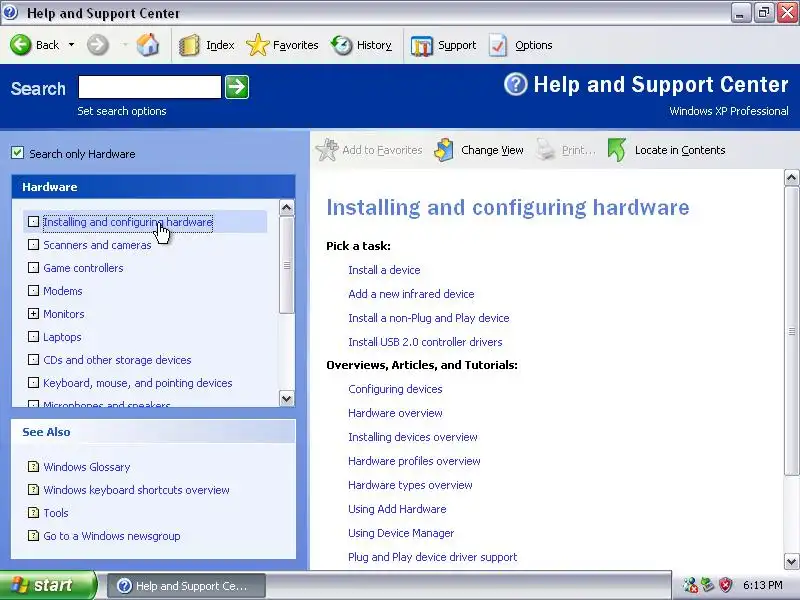Open the Windows Start button
Viewport: 800px width, 600px height.
[48, 585]
